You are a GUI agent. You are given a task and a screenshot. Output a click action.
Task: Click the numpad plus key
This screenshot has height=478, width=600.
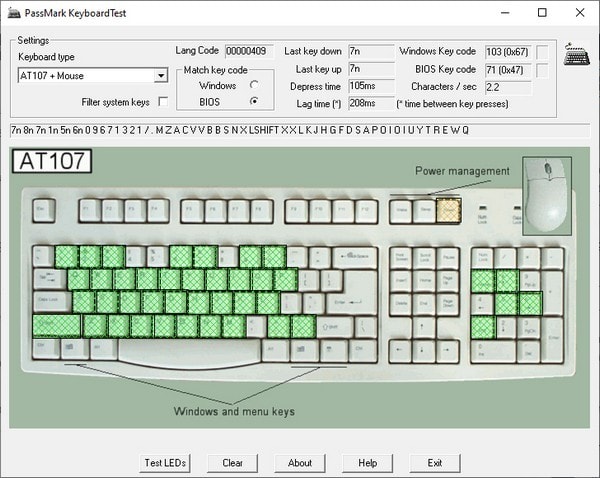coord(553,293)
